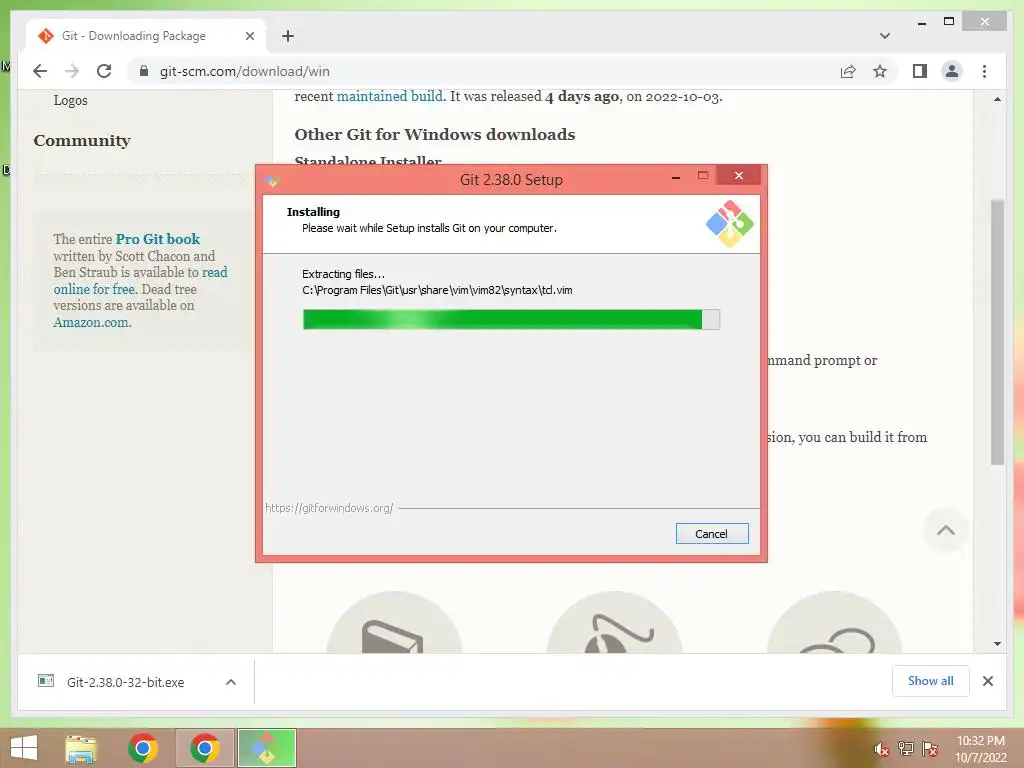Open a new browser tab
Viewport: 1024px width, 768px height.
[288, 36]
